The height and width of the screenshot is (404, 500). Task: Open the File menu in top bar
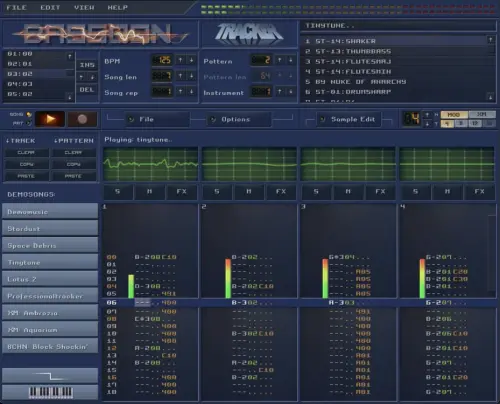pos(17,7)
